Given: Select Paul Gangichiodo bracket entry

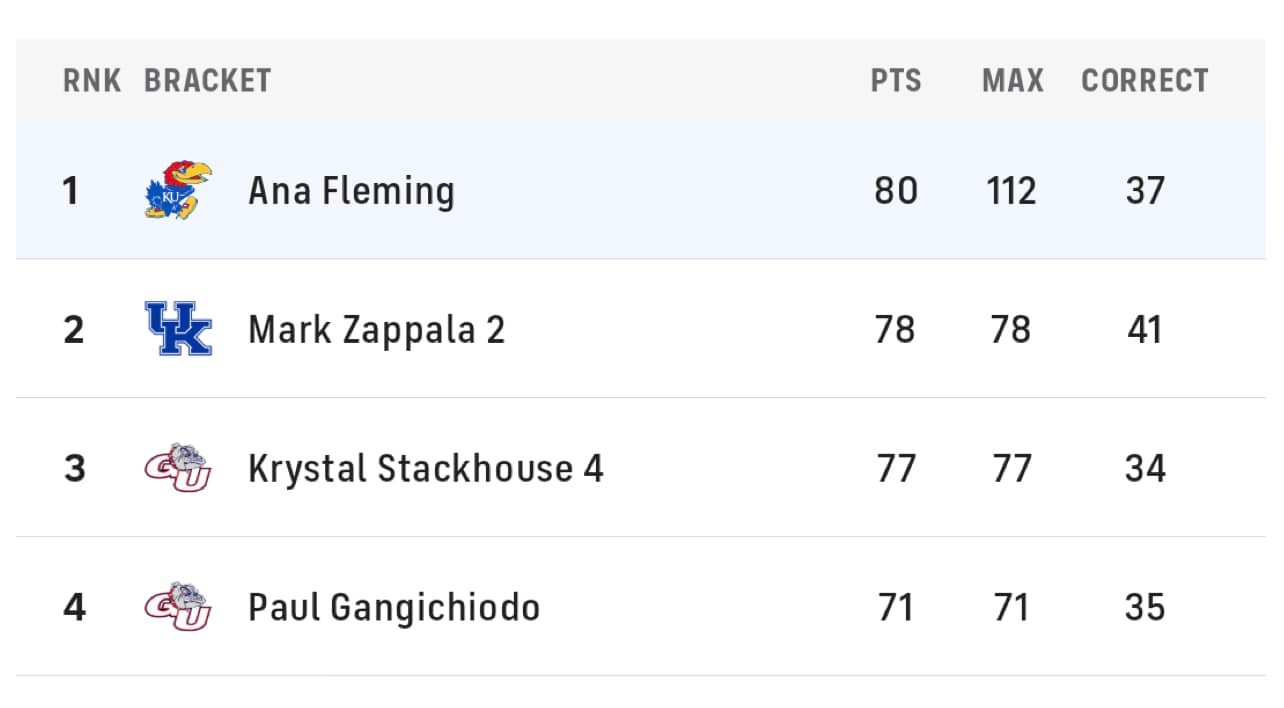Looking at the screenshot, I should point(394,607).
